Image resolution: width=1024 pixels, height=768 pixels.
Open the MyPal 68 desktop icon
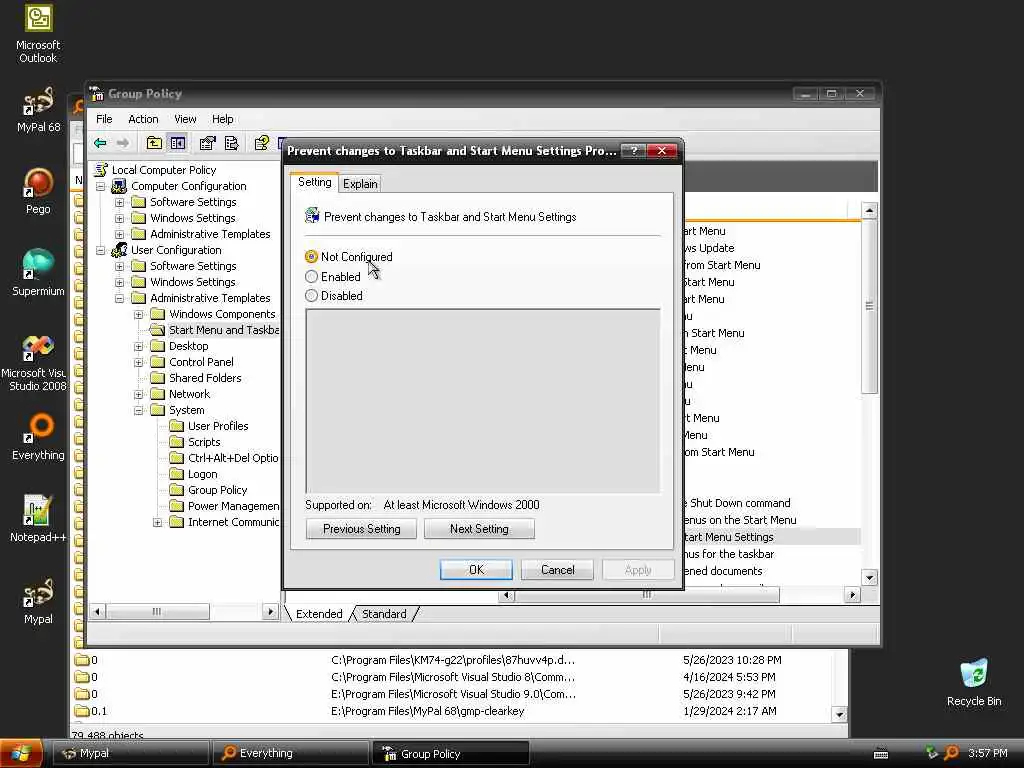(x=38, y=109)
